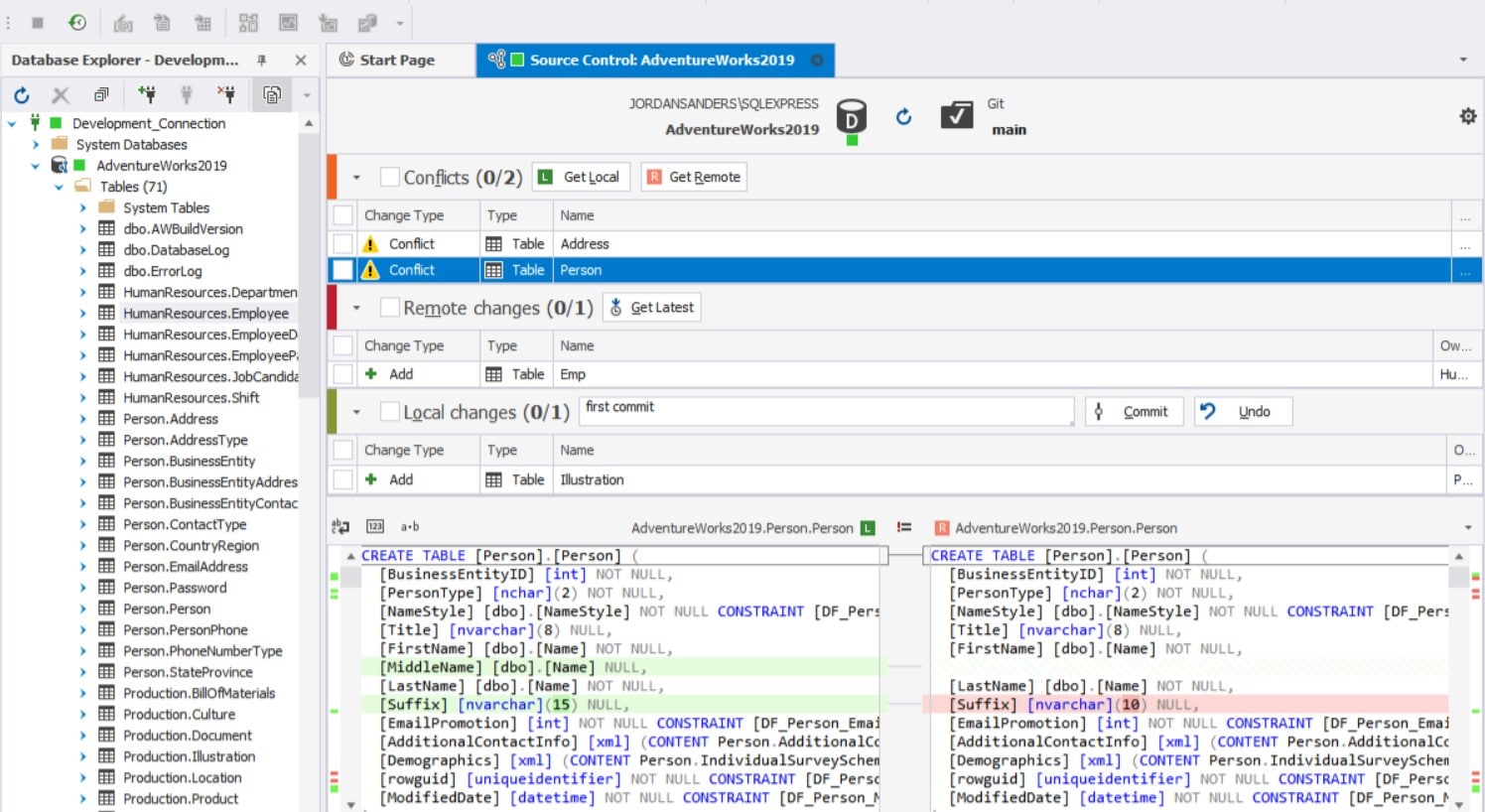Click the Get Remote button
1485x812 pixels.
694,177
